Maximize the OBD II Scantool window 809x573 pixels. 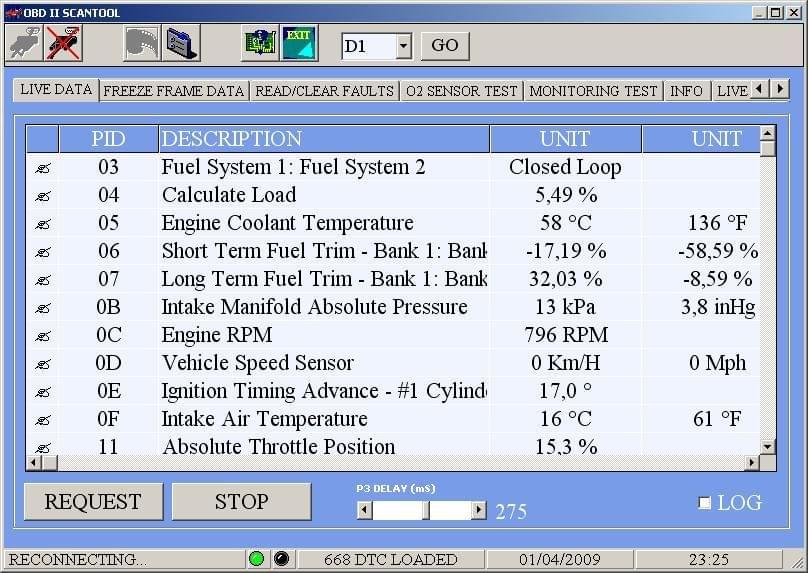[775, 12]
